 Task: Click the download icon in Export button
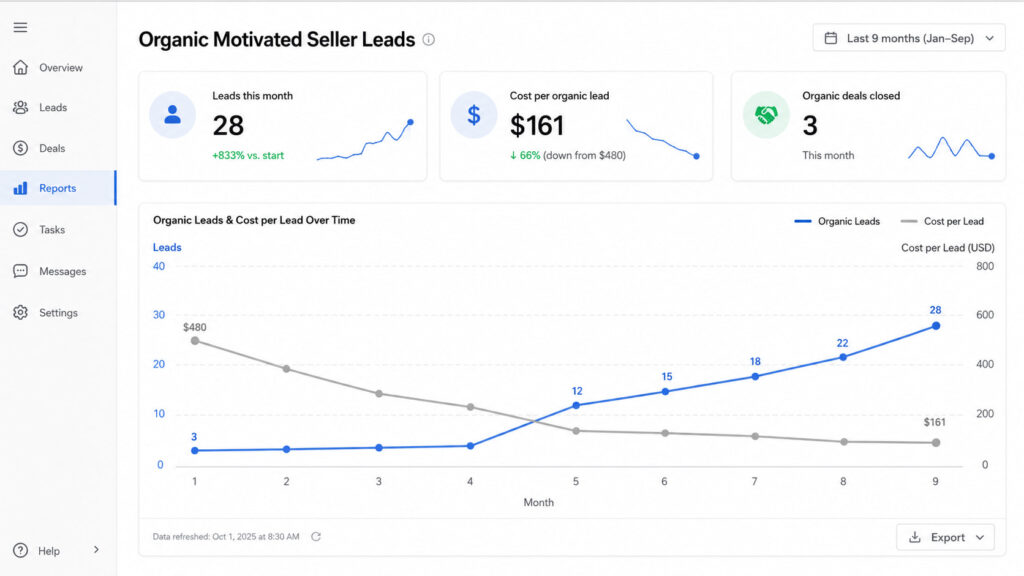[915, 537]
